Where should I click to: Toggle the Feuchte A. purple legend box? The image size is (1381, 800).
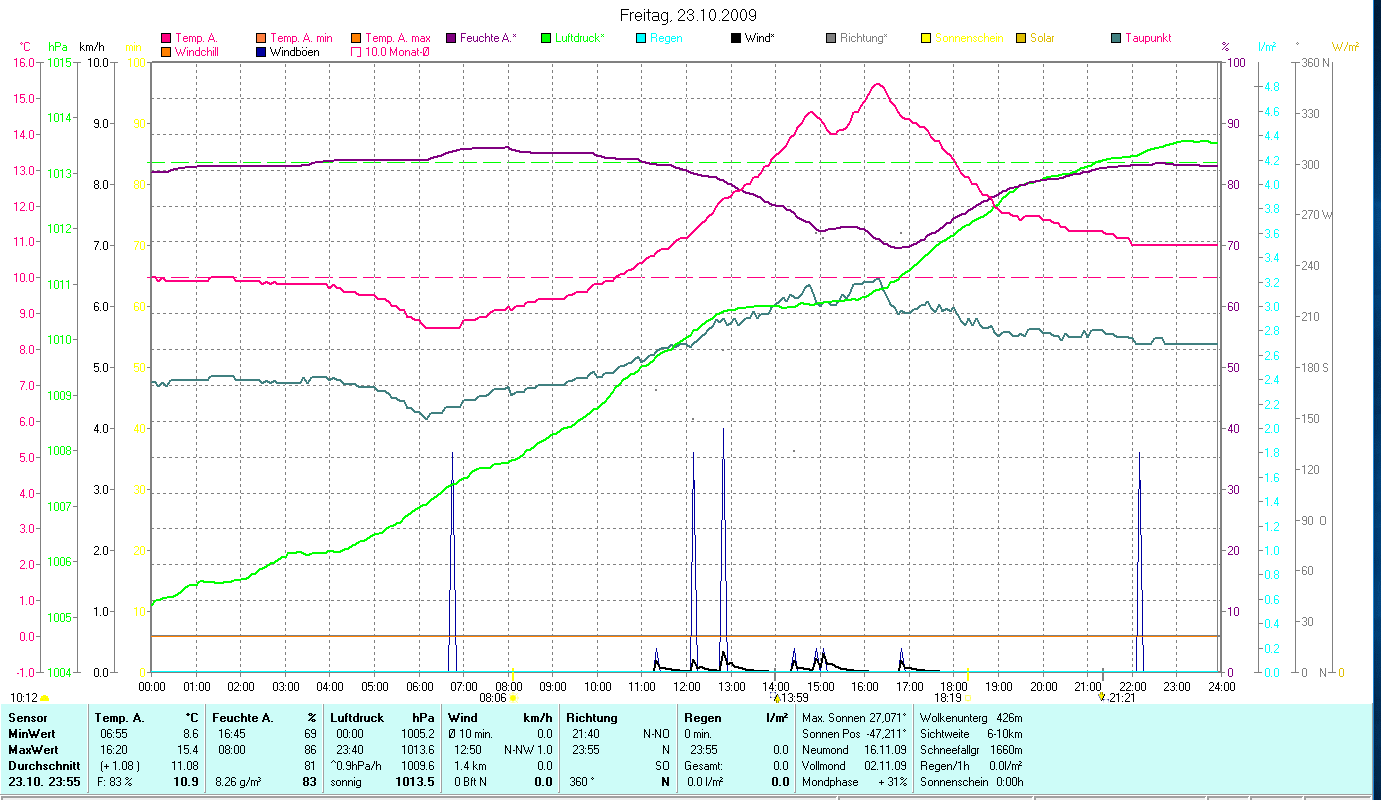click(x=451, y=39)
